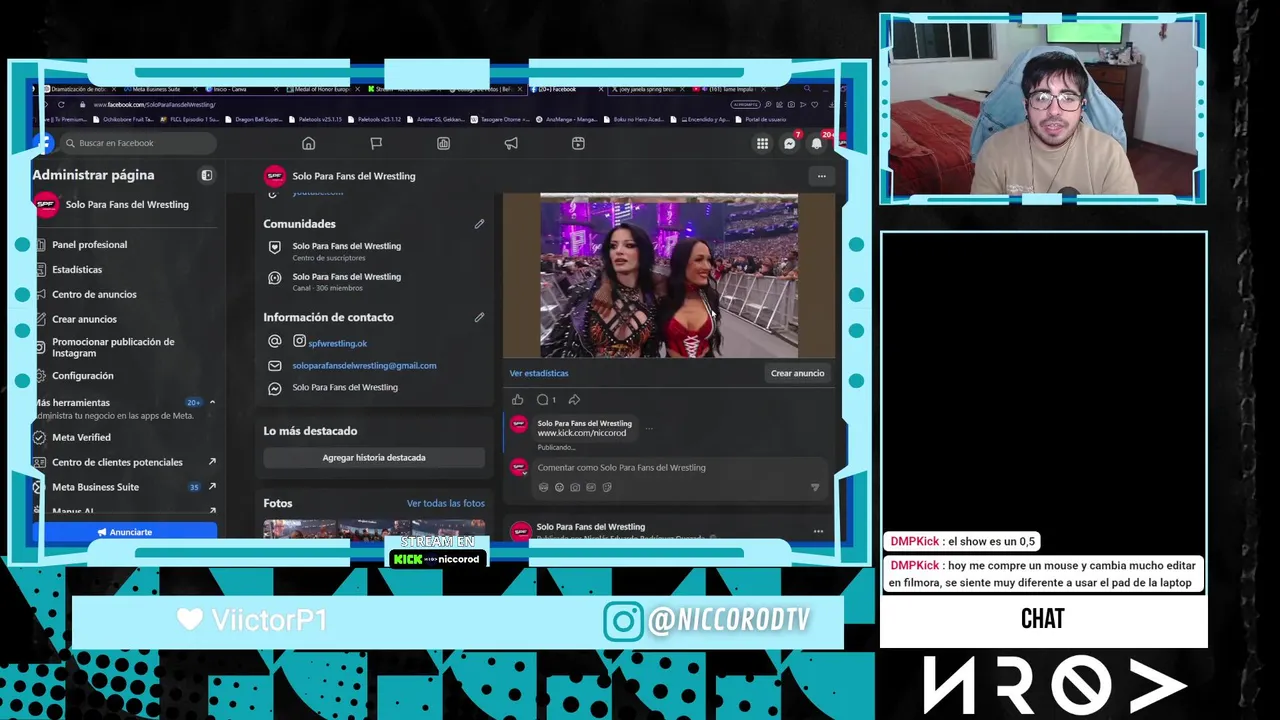Open the Facebook apps grid menu

762,143
